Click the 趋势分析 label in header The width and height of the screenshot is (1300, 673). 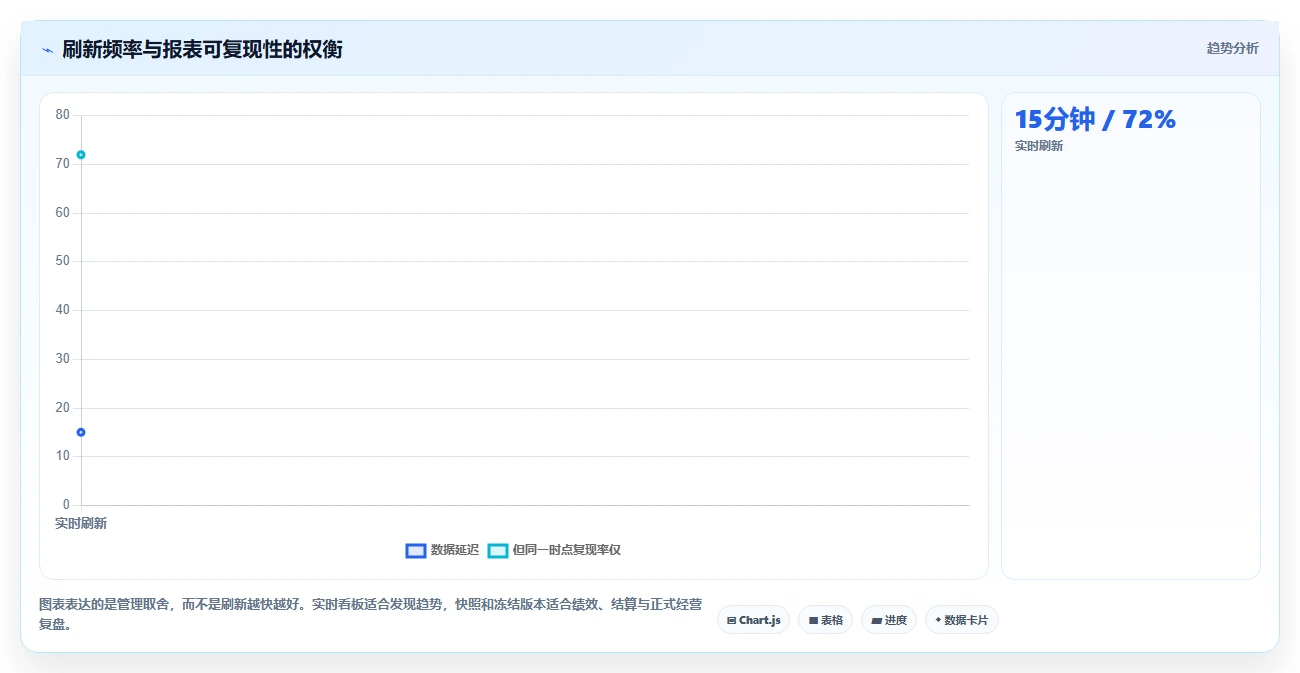point(1232,48)
